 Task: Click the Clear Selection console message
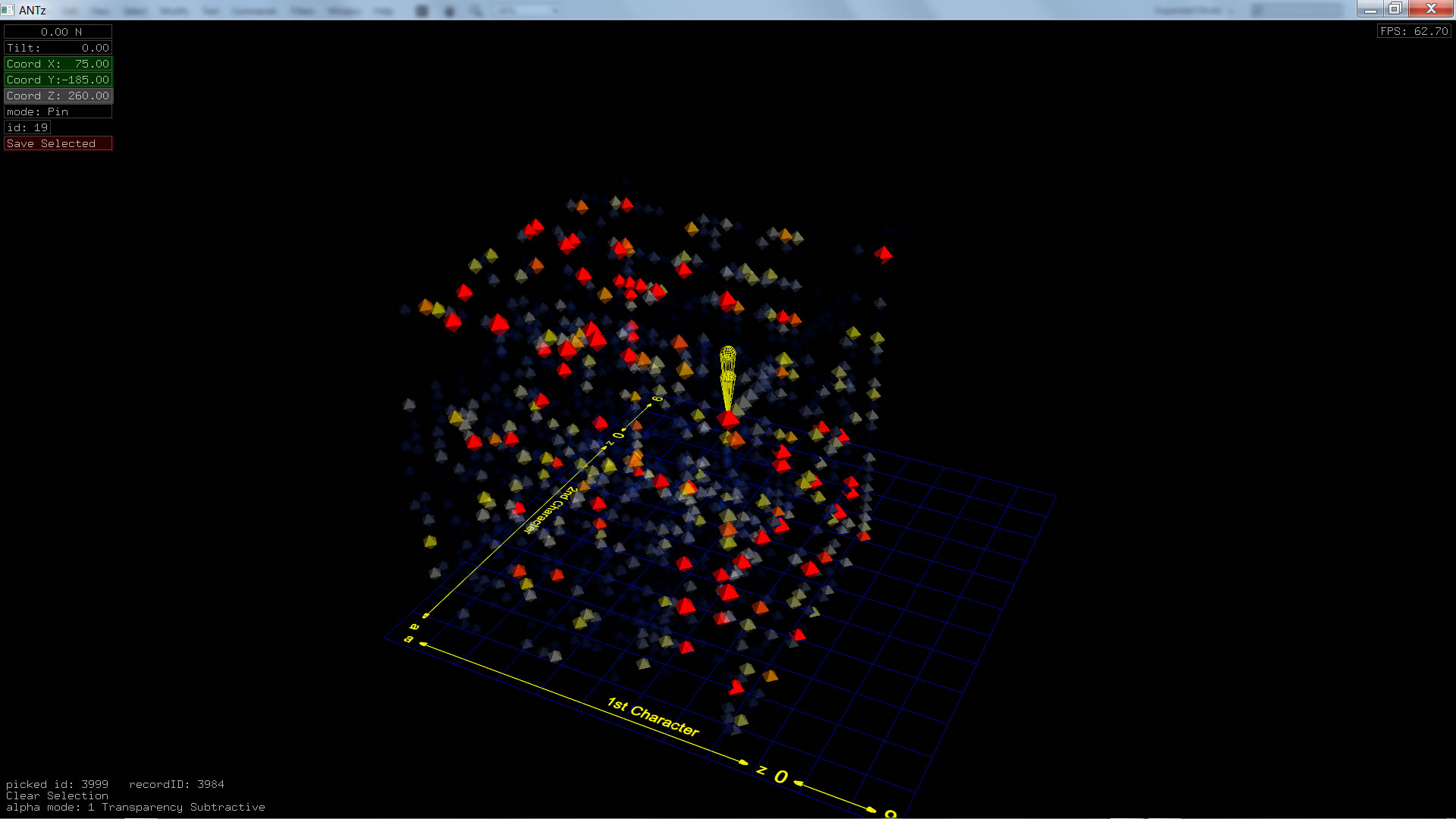[57, 795]
